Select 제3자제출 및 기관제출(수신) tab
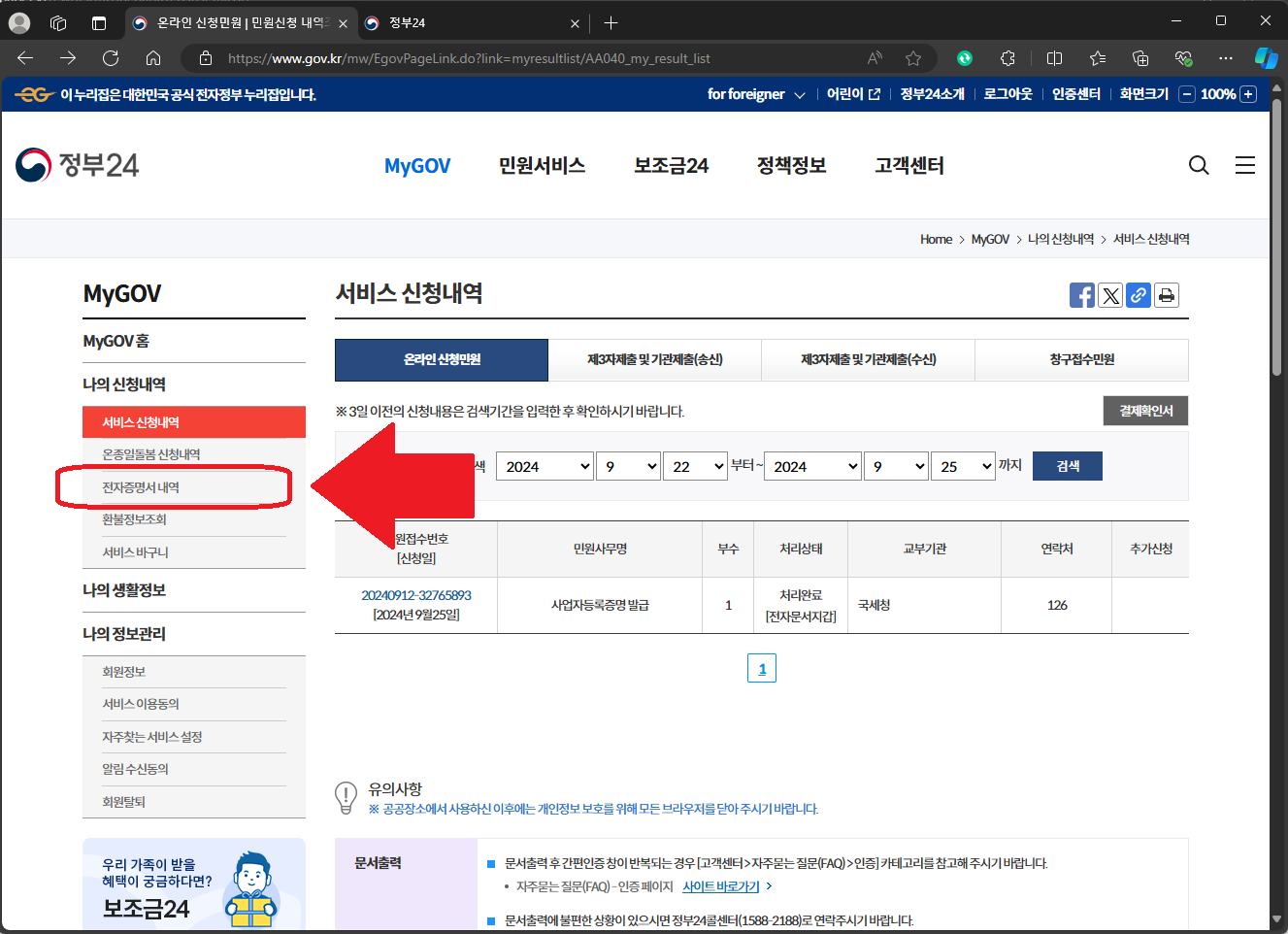The width and height of the screenshot is (1288, 934). click(x=869, y=360)
